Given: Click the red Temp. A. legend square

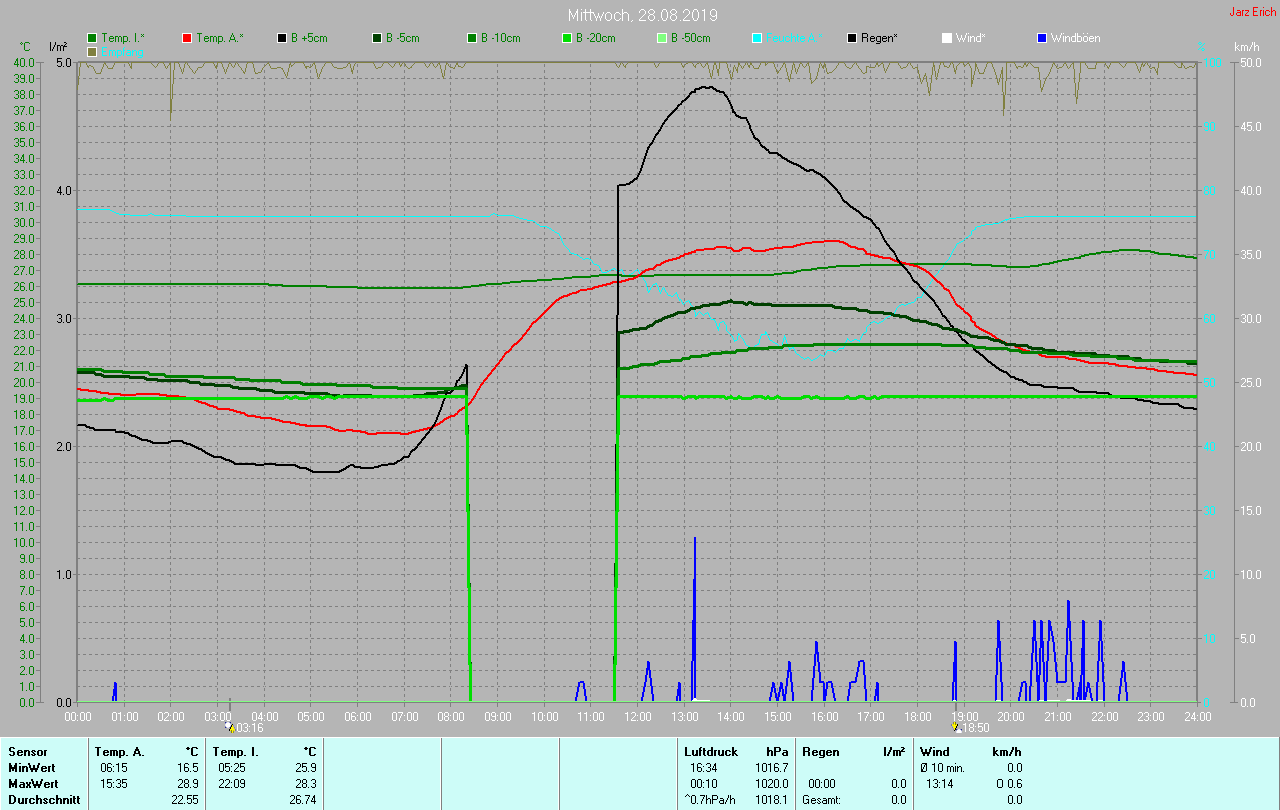Looking at the screenshot, I should click(x=187, y=38).
